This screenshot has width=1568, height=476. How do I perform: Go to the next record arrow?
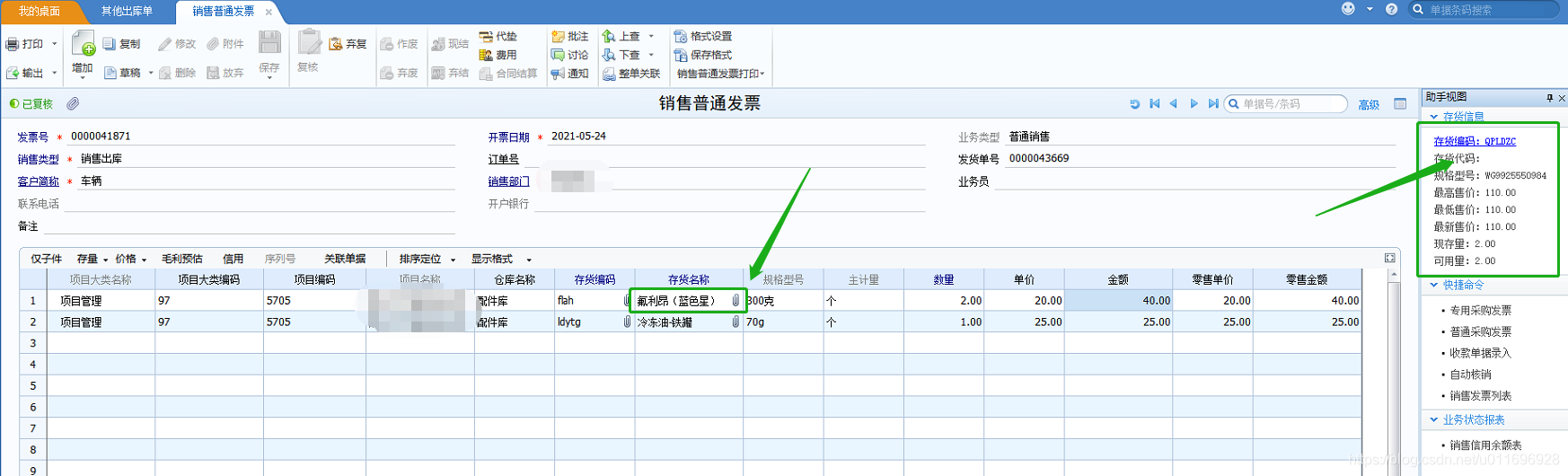pos(1194,104)
